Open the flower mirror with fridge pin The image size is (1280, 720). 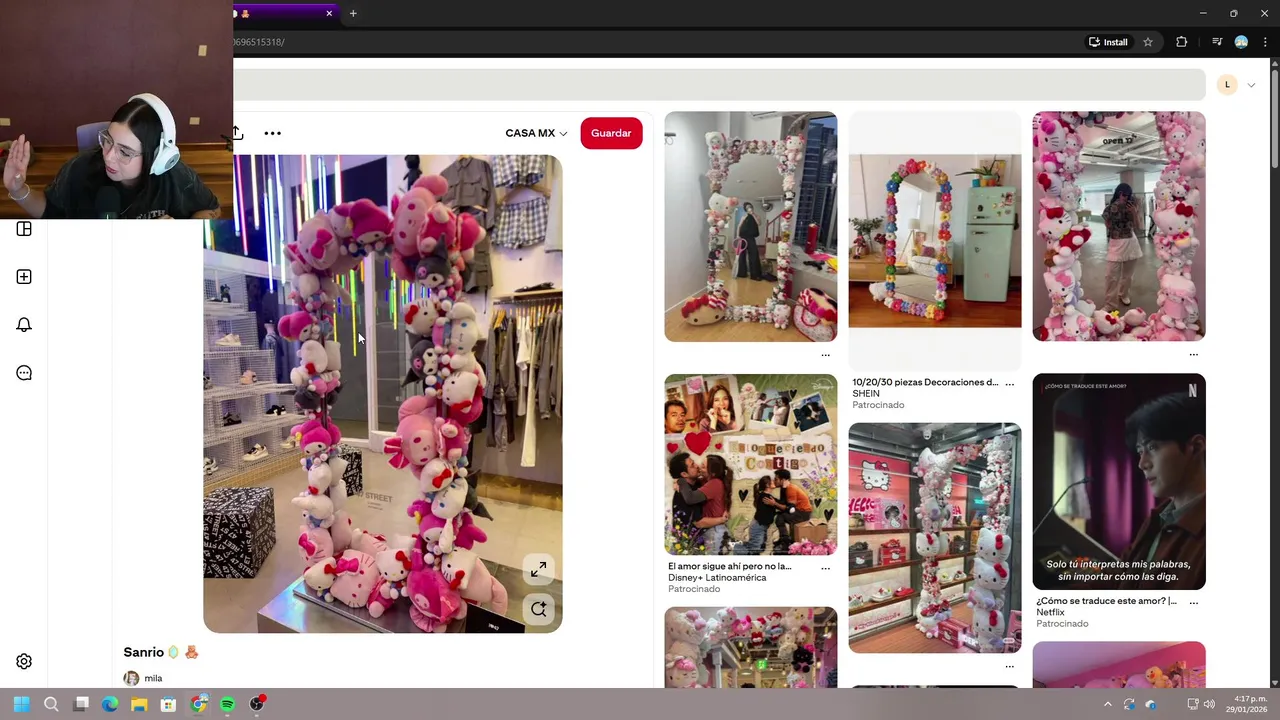935,241
